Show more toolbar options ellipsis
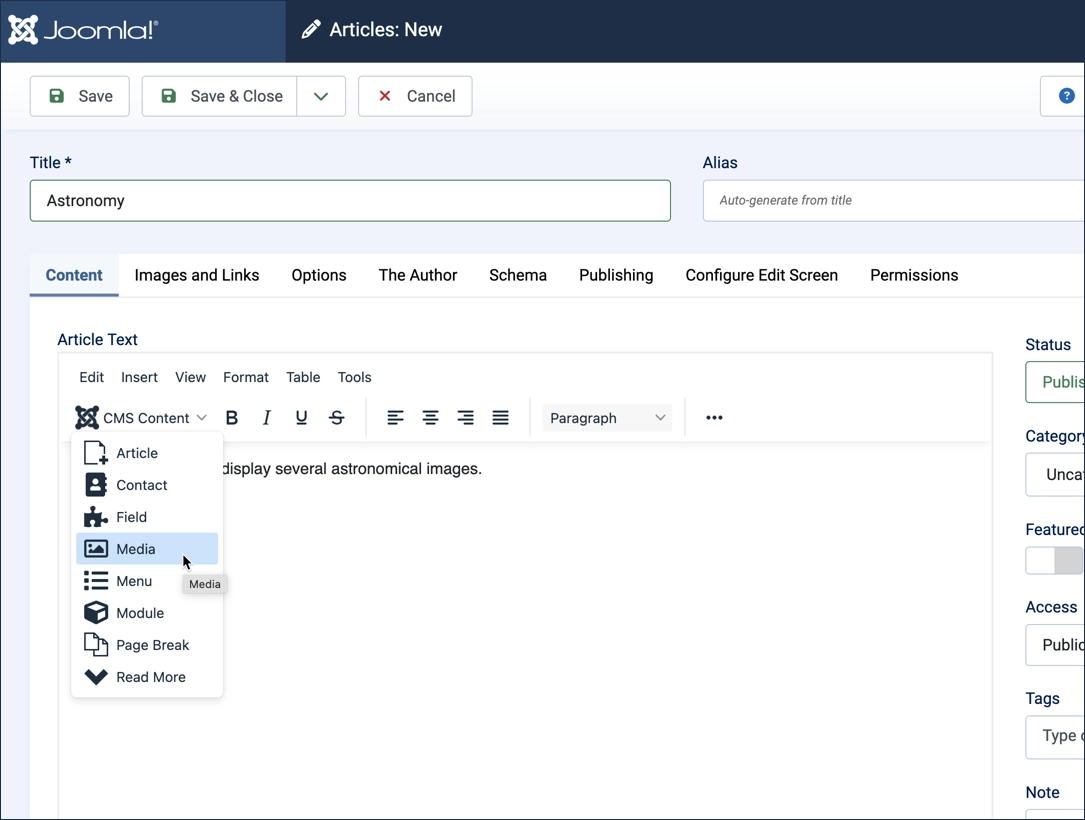Viewport: 1085px width, 820px height. 714,418
